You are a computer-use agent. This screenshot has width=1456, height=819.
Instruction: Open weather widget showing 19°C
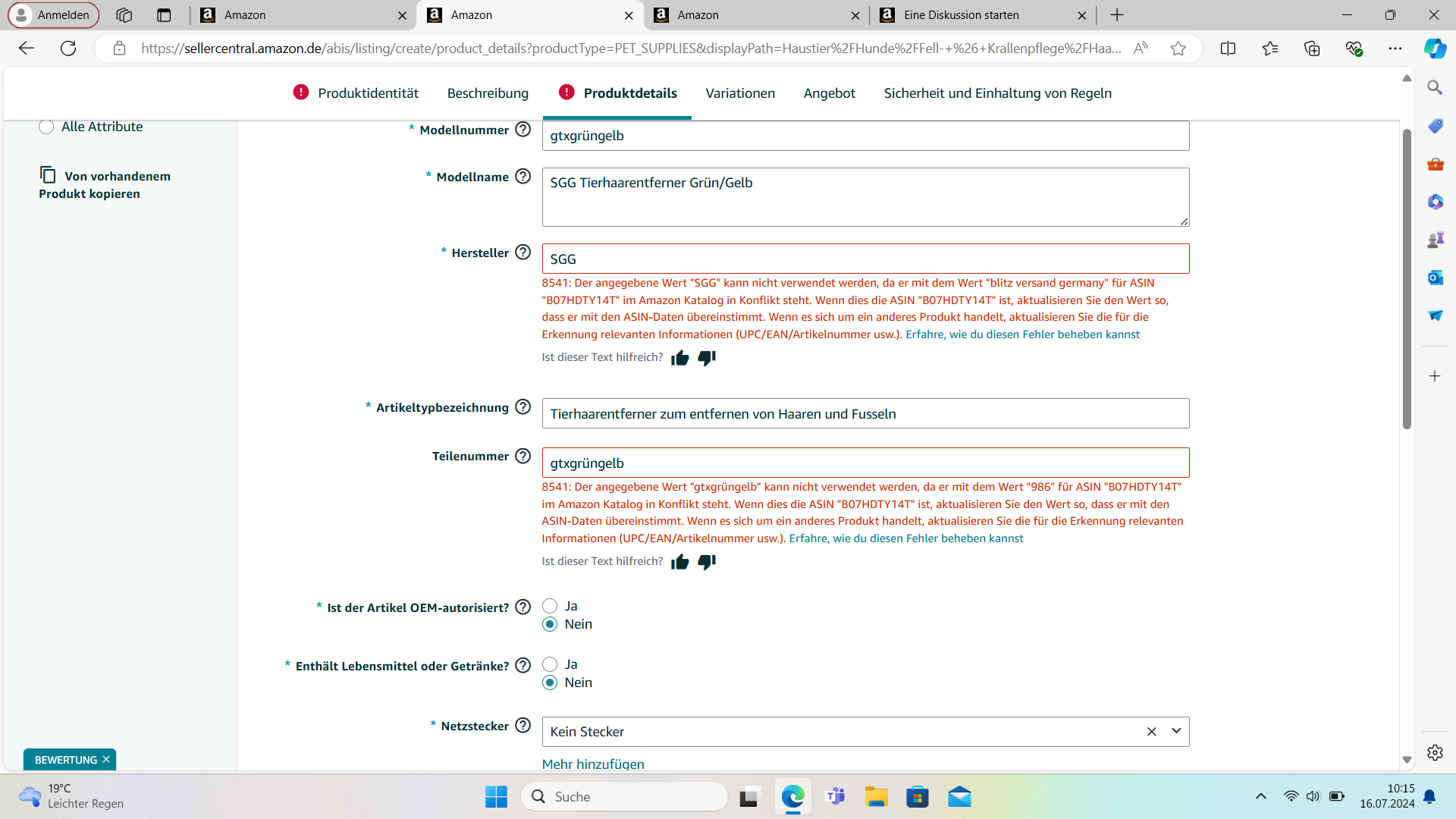(x=71, y=796)
